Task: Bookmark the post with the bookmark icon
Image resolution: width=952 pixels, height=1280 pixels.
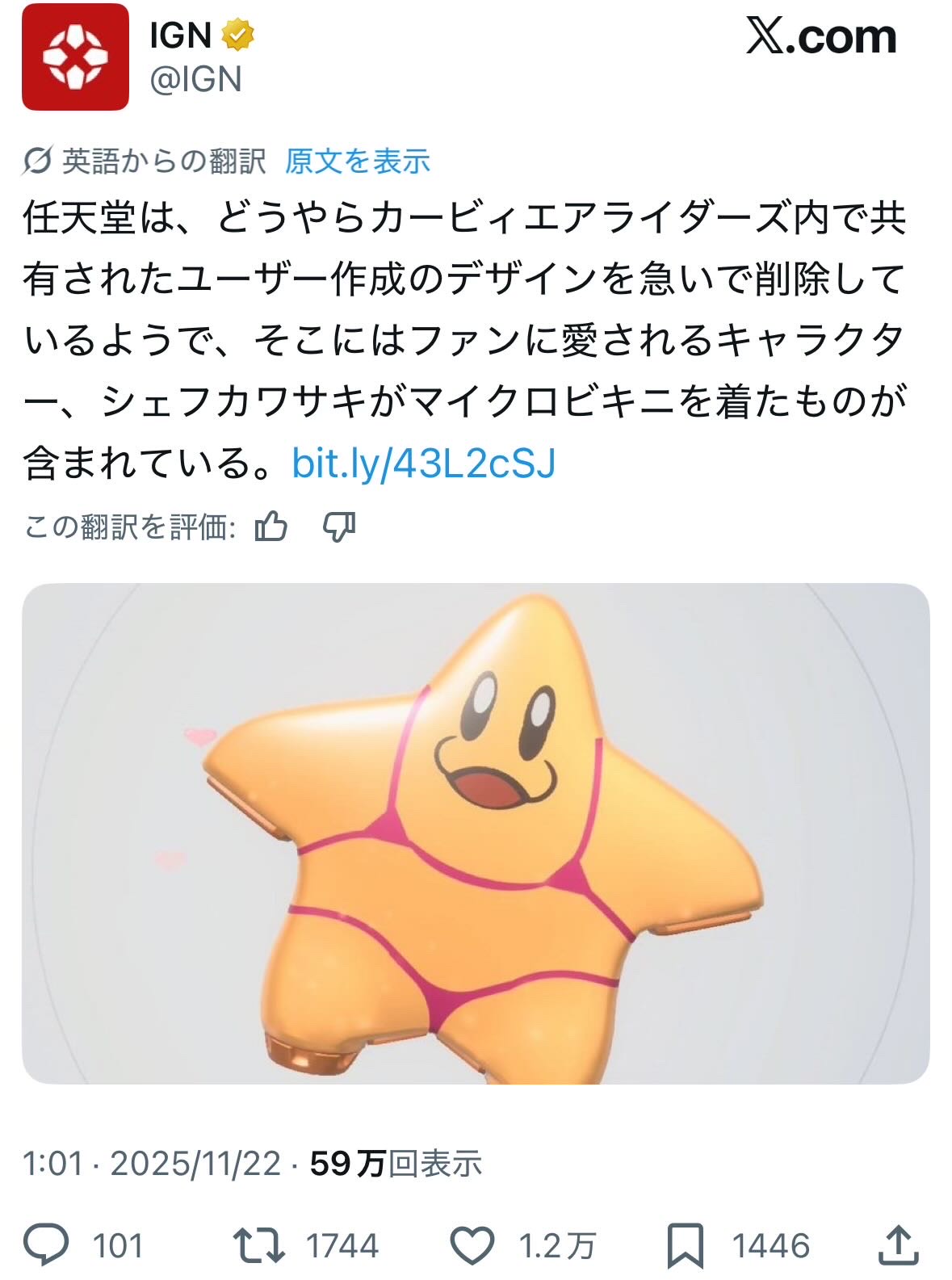Action: coord(686,1245)
